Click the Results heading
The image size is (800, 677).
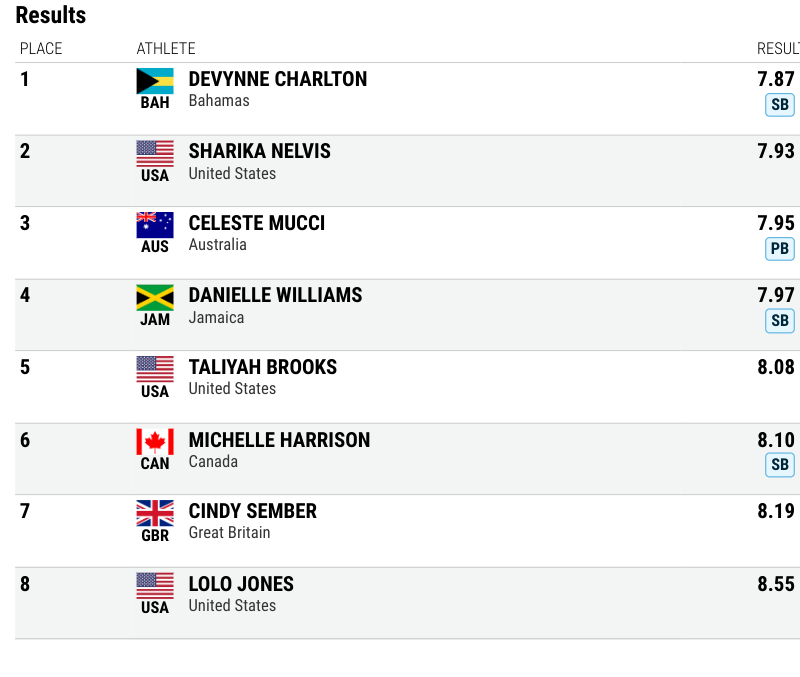[51, 15]
